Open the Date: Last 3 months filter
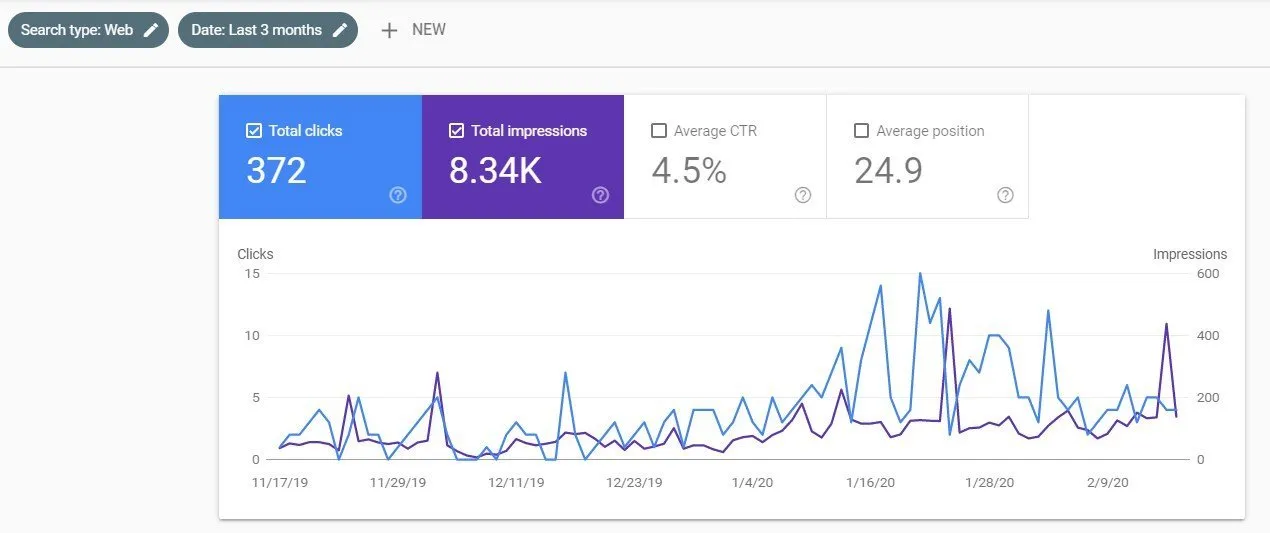 (268, 30)
